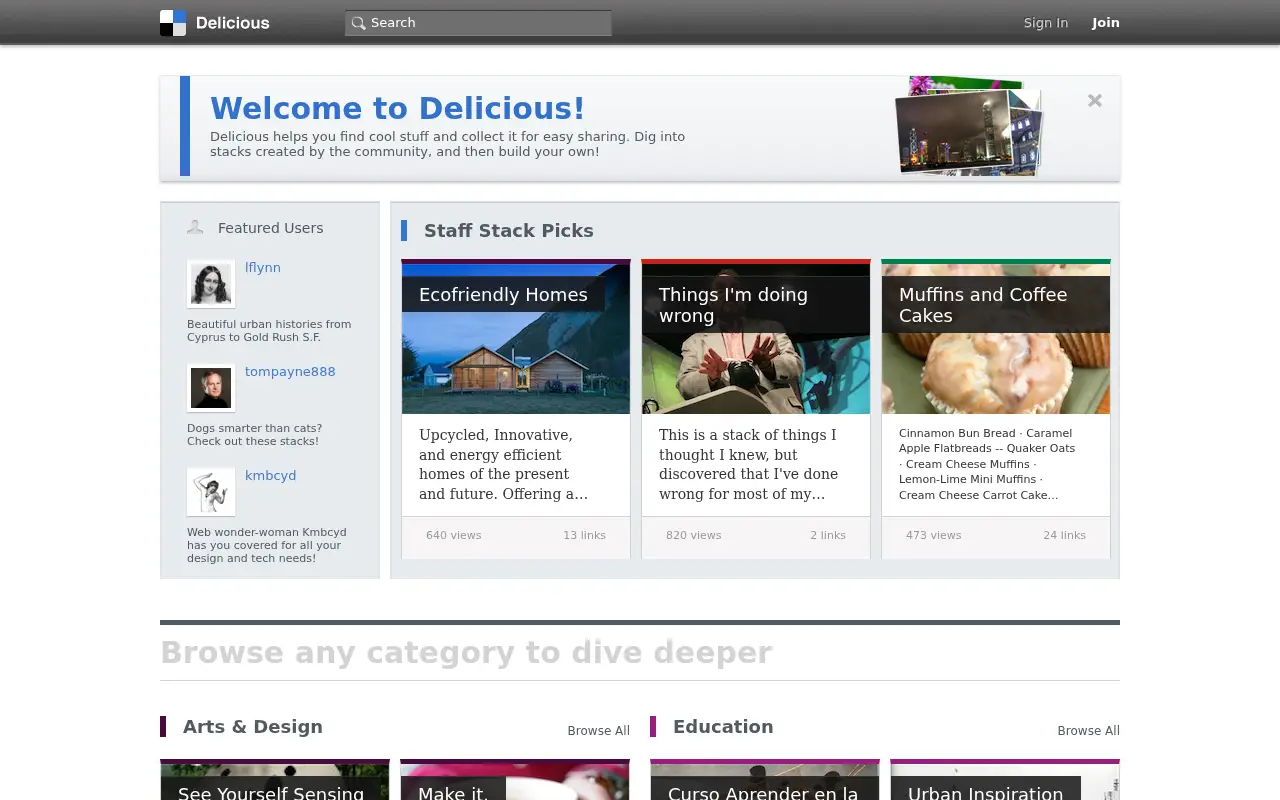Click the Ecofriendly Homes description text
1280x800 pixels.
pyautogui.click(x=504, y=464)
